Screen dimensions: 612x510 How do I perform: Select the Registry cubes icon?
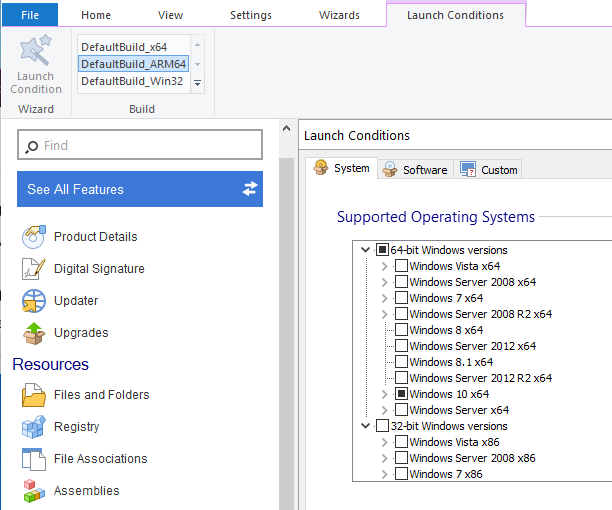[x=34, y=427]
